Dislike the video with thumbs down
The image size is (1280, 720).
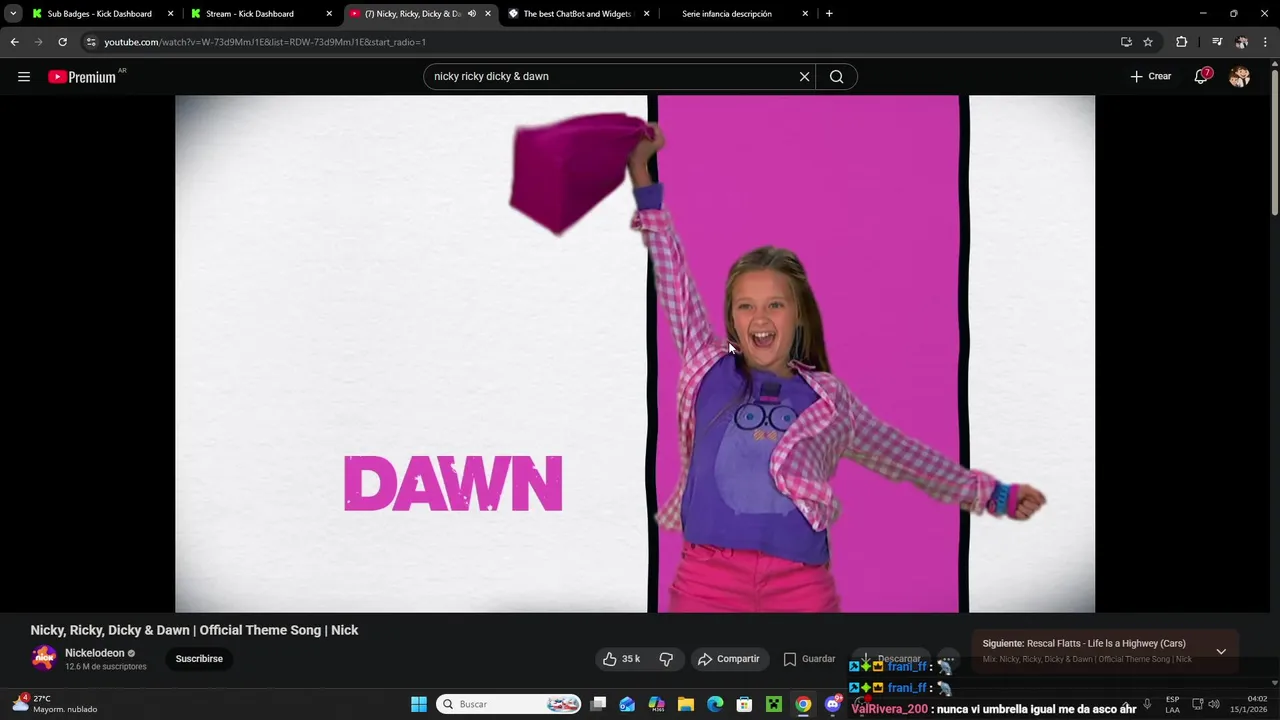(666, 659)
